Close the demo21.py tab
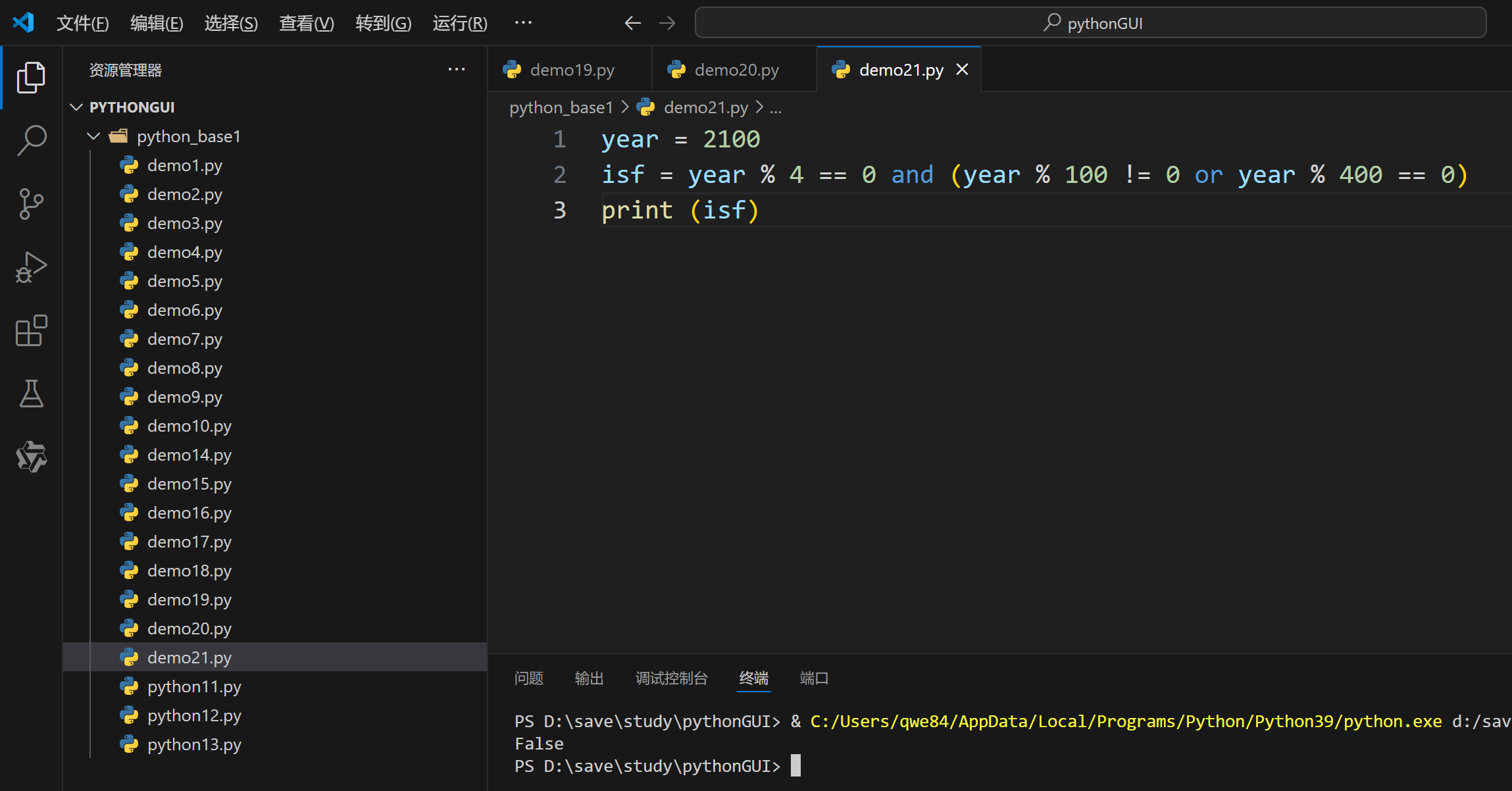1512x791 pixels. click(x=962, y=69)
